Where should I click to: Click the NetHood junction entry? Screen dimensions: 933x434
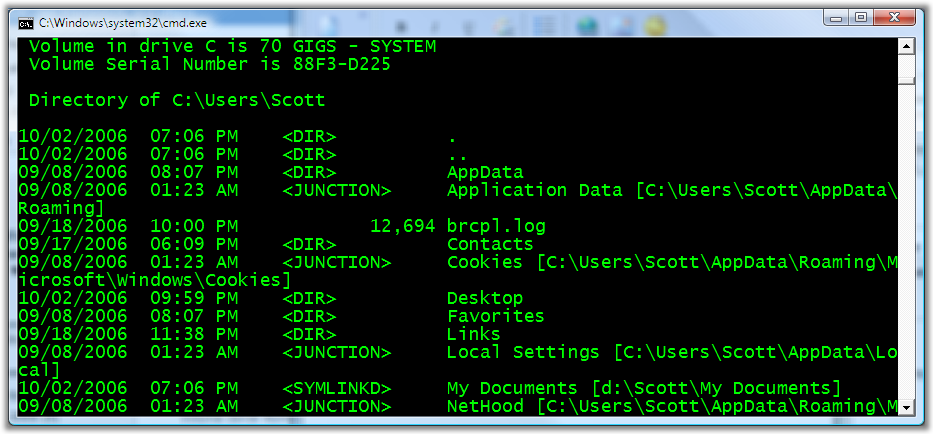click(x=672, y=406)
